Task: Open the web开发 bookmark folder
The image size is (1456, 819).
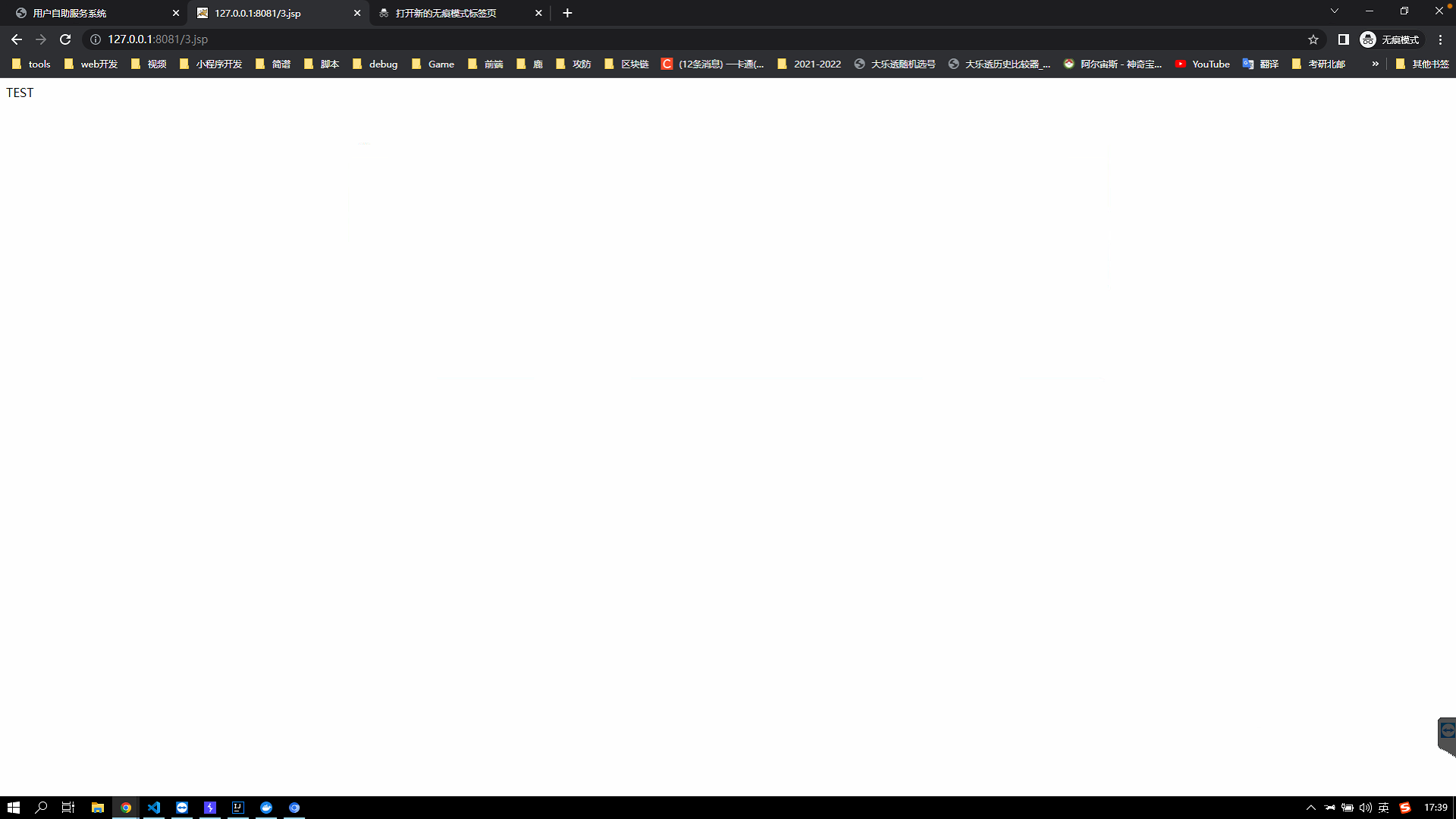Action: point(91,64)
